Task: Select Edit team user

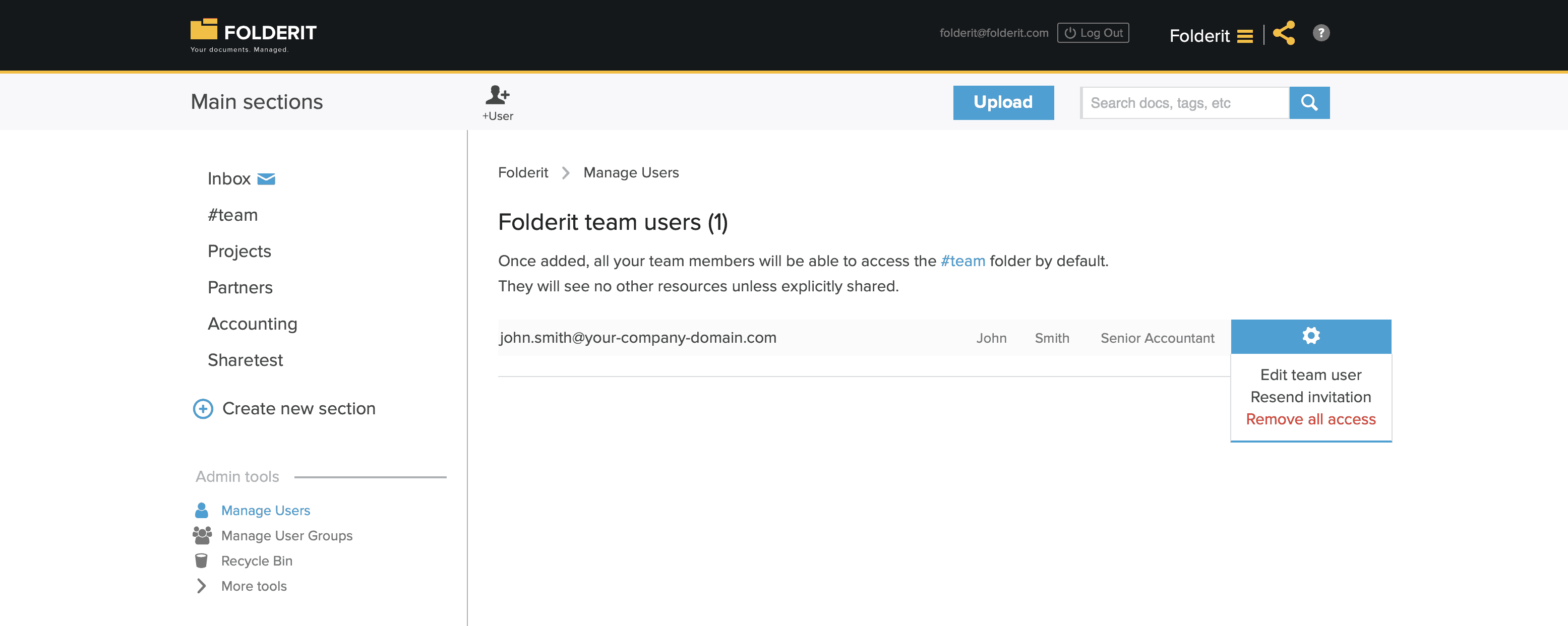Action: pos(1310,375)
